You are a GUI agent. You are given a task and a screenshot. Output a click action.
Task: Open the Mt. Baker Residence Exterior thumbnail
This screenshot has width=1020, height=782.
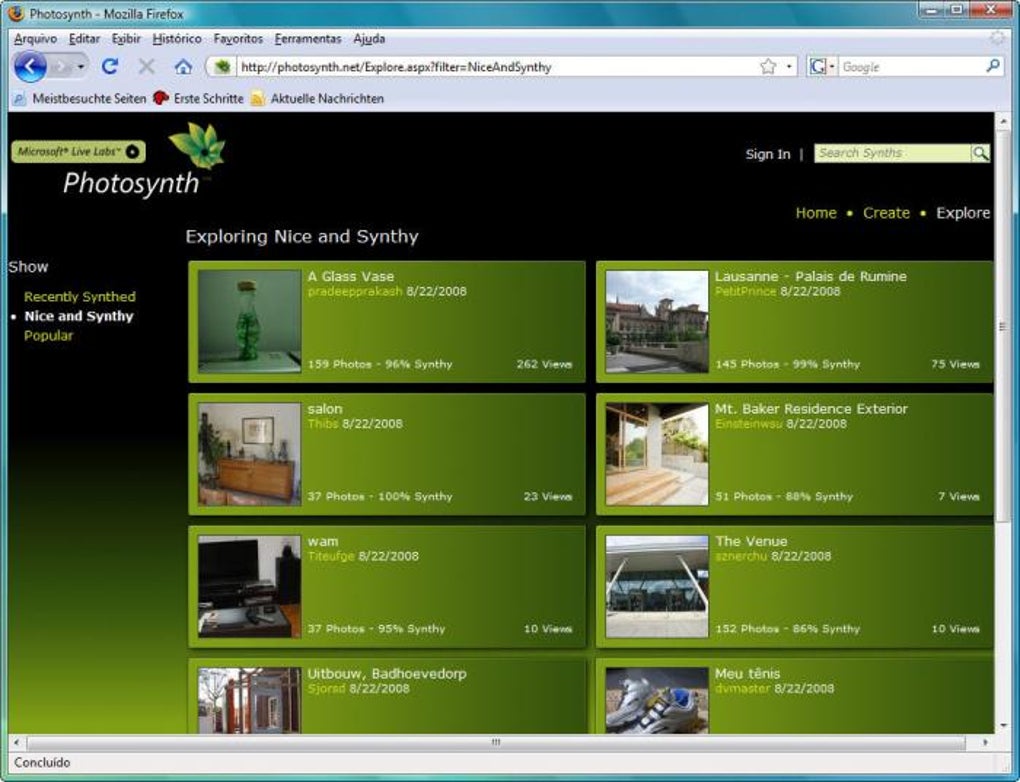[x=657, y=454]
